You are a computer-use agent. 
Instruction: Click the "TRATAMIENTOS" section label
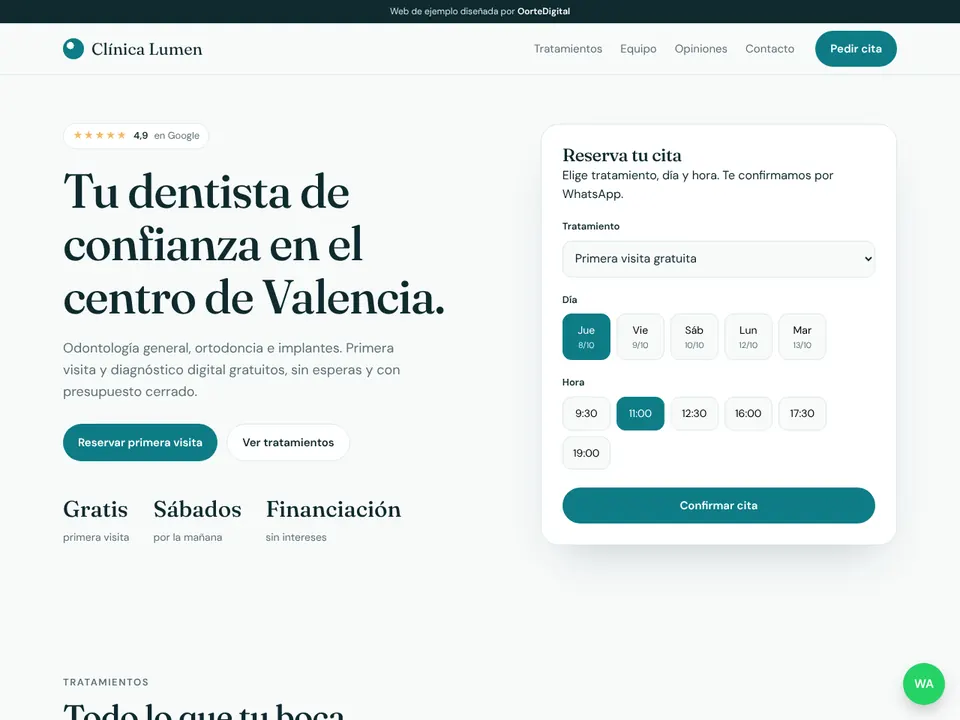click(106, 682)
